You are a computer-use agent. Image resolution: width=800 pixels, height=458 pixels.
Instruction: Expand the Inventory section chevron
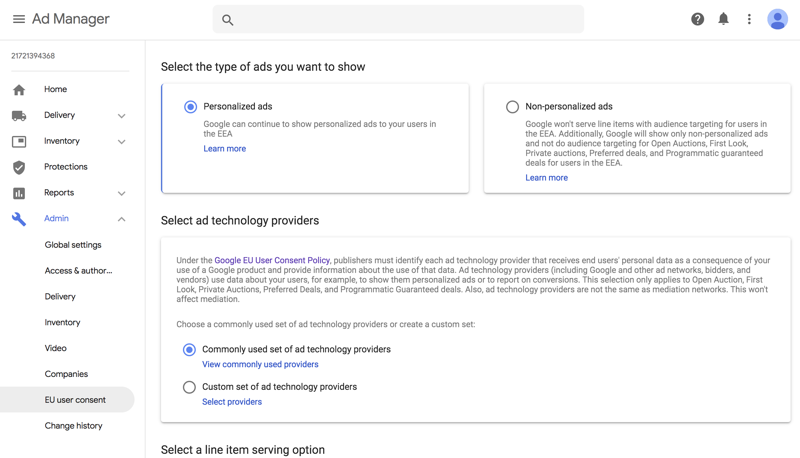coord(121,142)
